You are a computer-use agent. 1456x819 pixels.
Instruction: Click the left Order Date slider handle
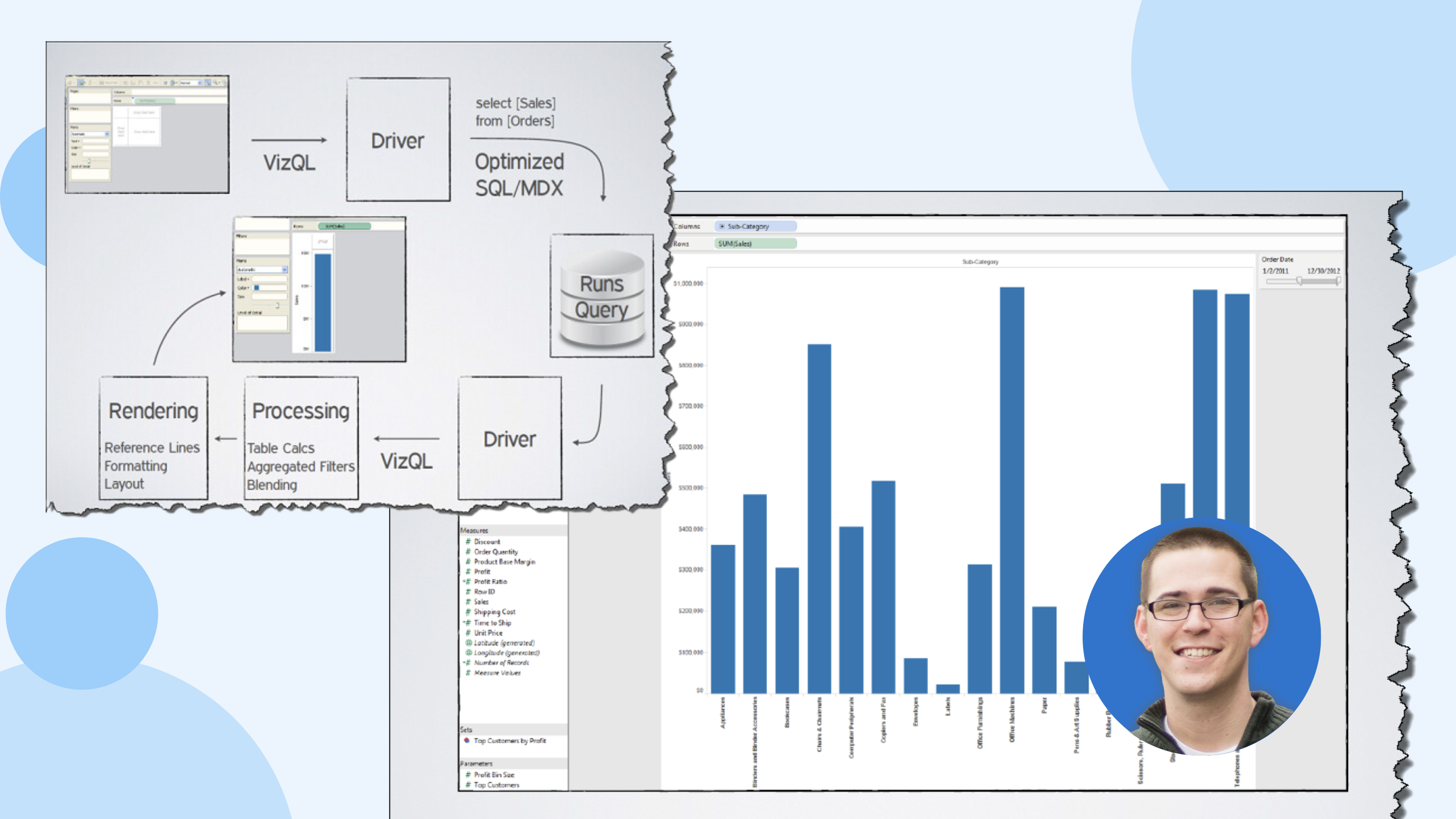[x=1300, y=281]
